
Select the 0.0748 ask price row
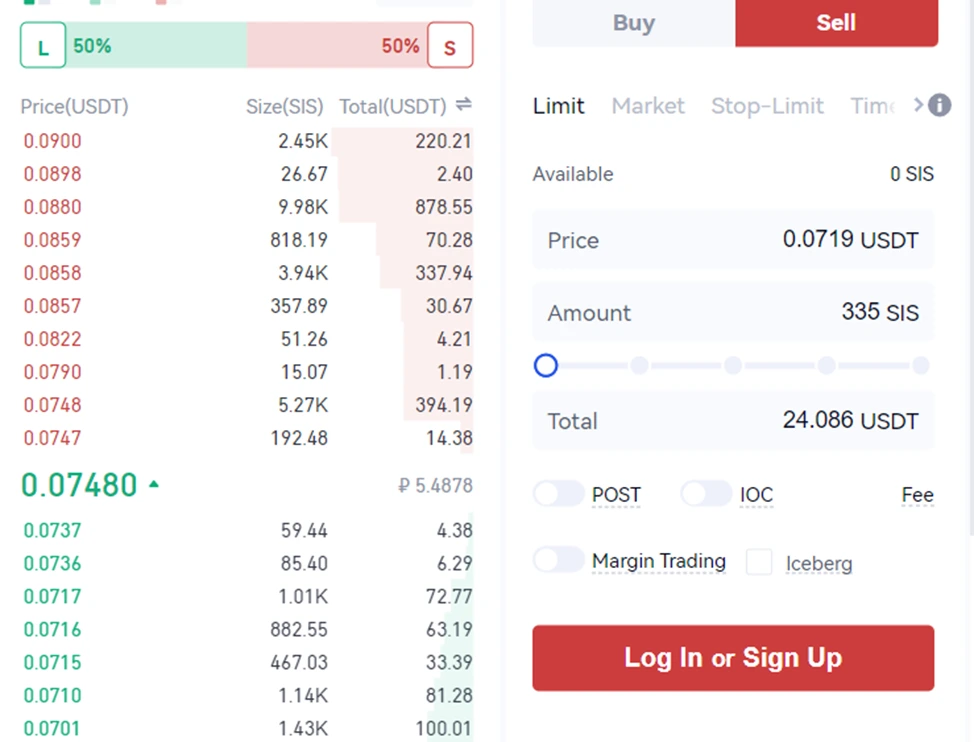pyautogui.click(x=247, y=405)
